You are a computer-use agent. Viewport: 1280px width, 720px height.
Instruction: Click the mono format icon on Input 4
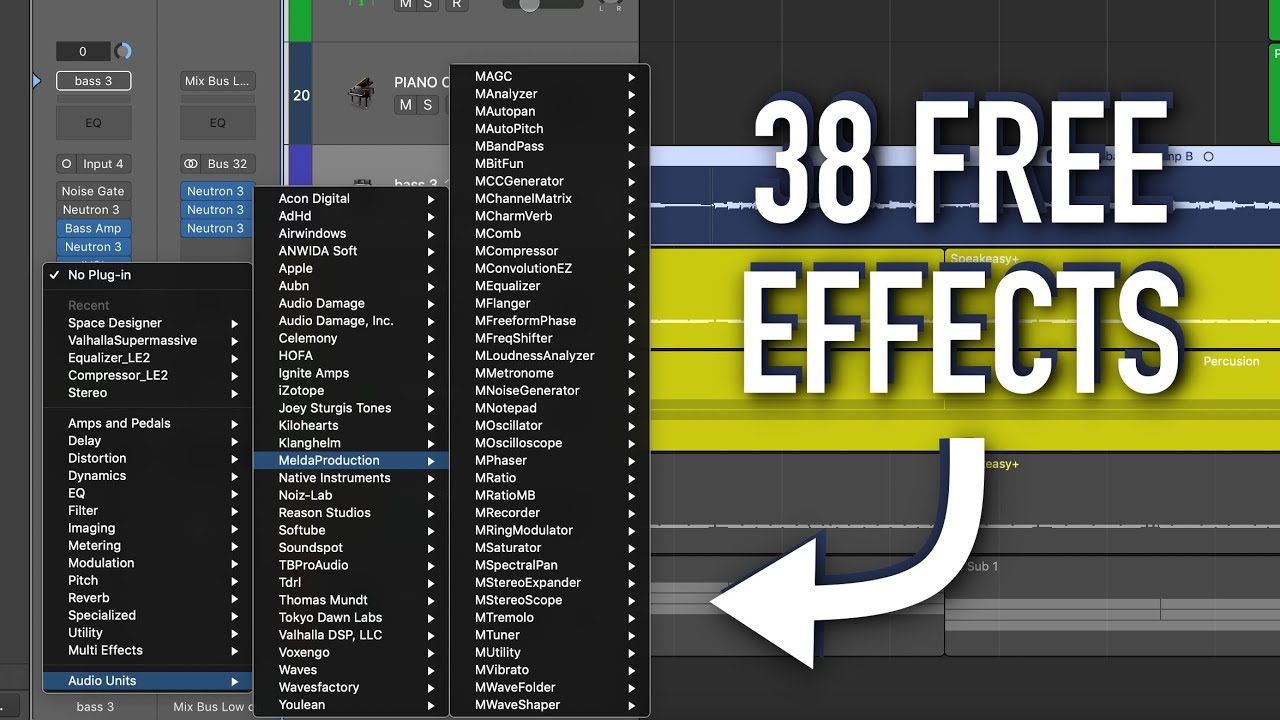point(67,164)
